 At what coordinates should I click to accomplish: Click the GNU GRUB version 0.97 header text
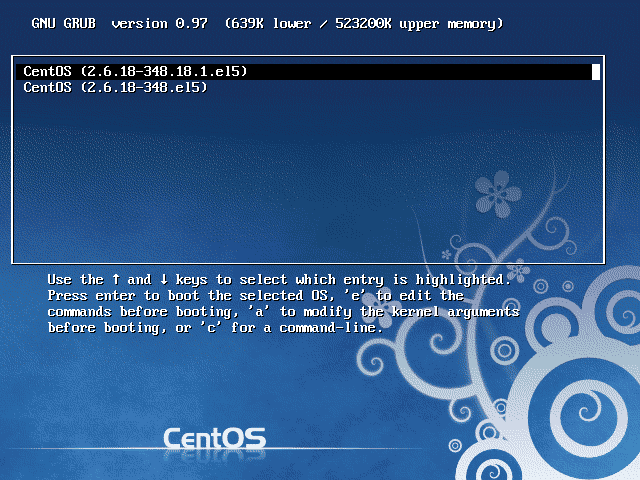pyautogui.click(x=119, y=24)
